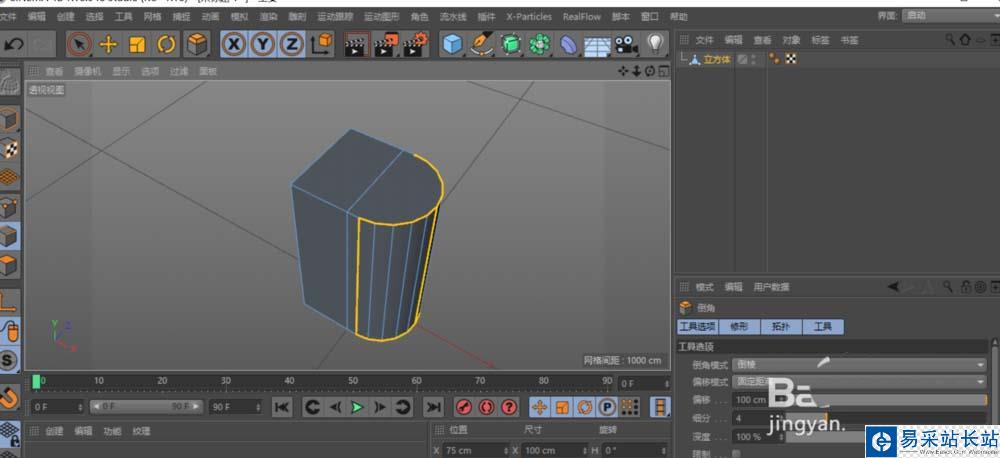Toggle the X axis lock
This screenshot has width=1000, height=458.
[x=233, y=44]
